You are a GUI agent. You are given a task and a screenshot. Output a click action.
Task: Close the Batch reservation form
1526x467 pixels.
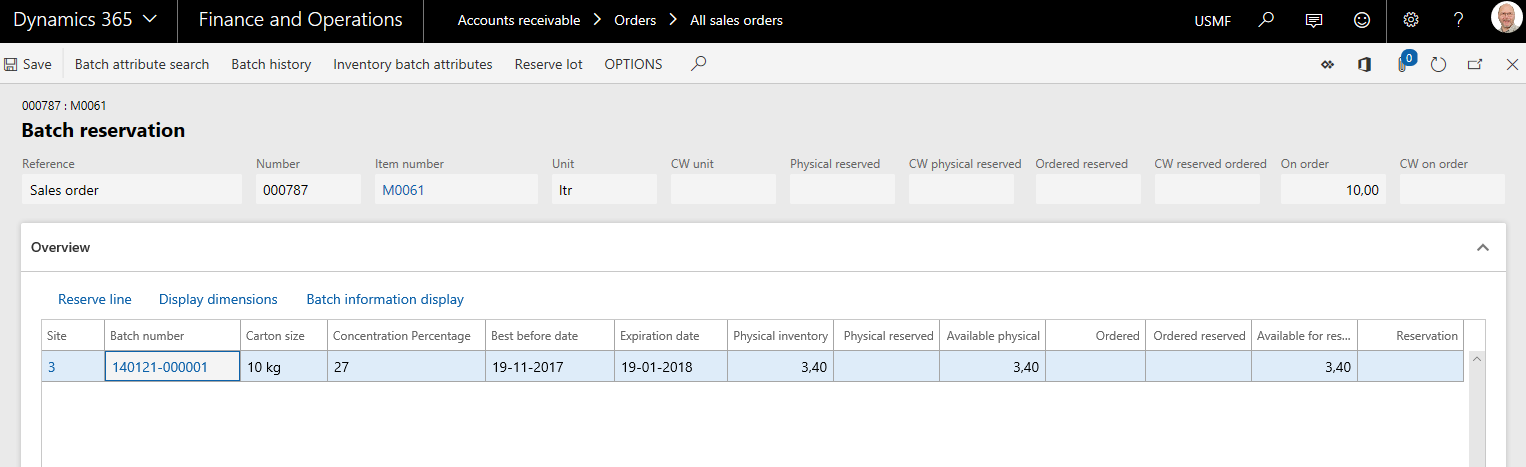pos(1512,64)
